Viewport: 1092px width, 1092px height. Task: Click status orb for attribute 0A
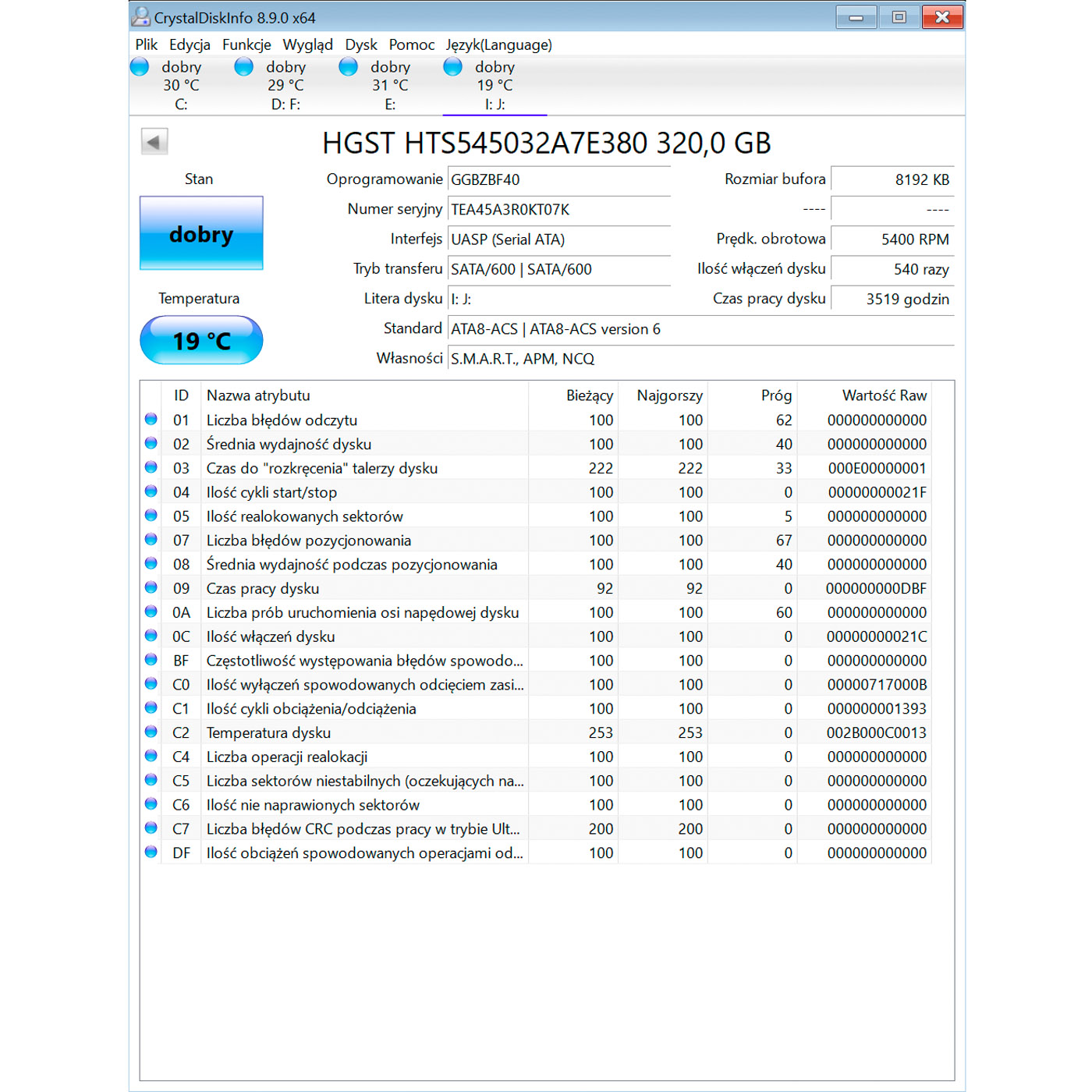151,612
